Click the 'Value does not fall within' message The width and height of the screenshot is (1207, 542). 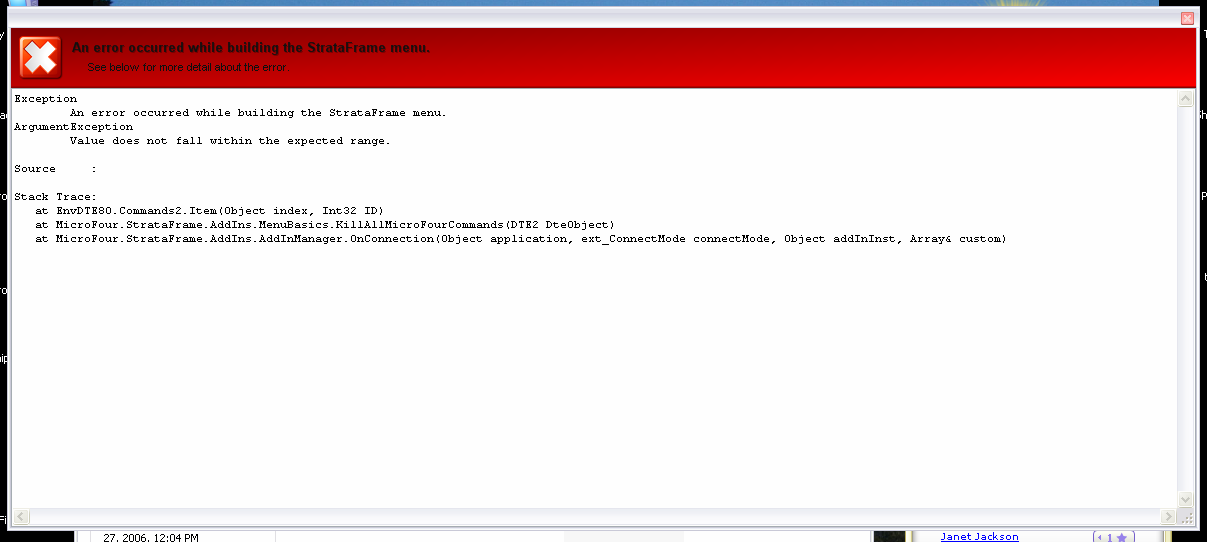(230, 141)
